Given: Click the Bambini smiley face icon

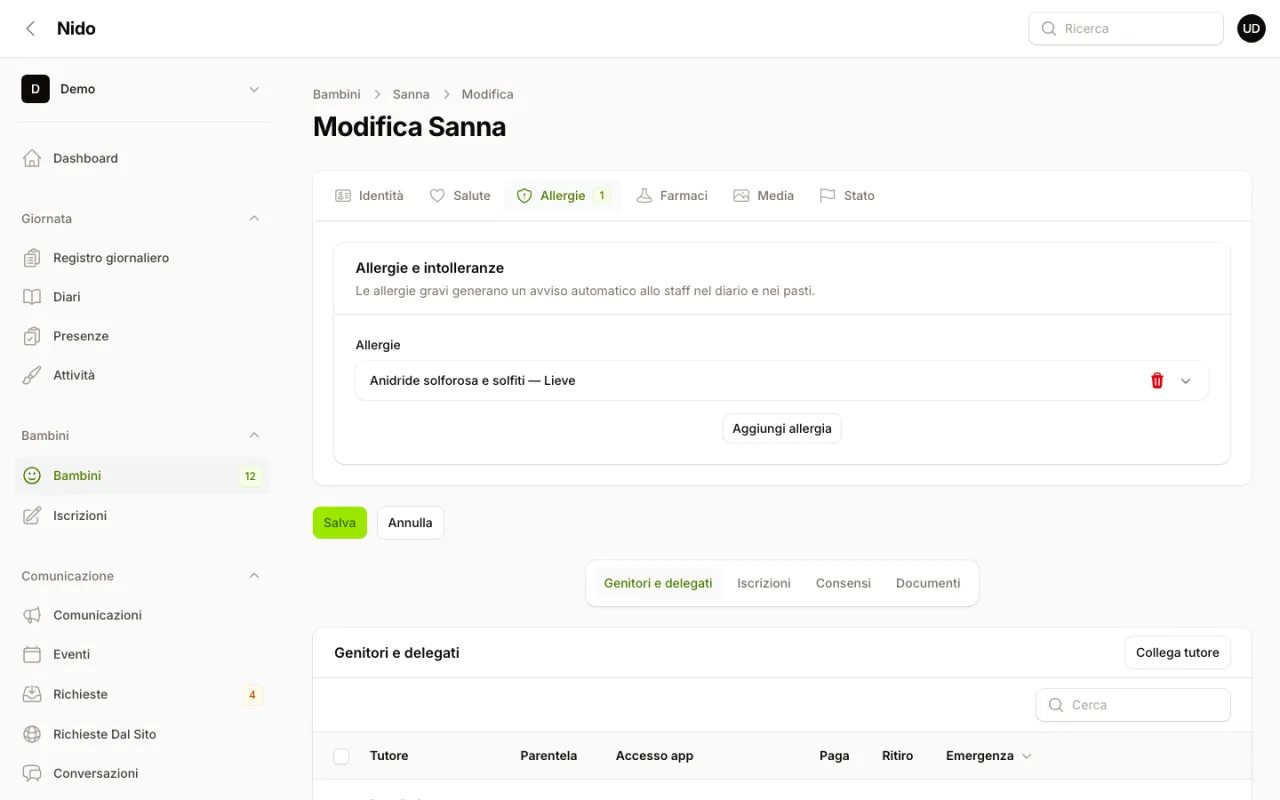Looking at the screenshot, I should point(32,476).
